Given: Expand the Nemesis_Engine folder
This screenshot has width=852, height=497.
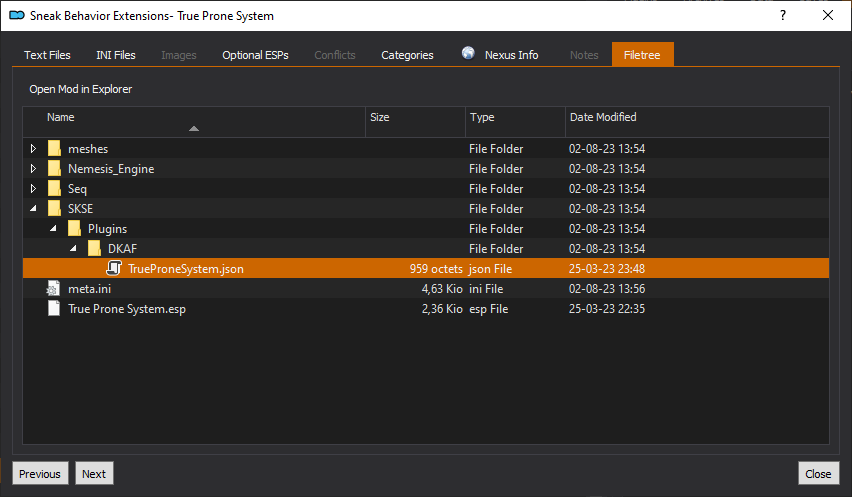Looking at the screenshot, I should [x=33, y=168].
